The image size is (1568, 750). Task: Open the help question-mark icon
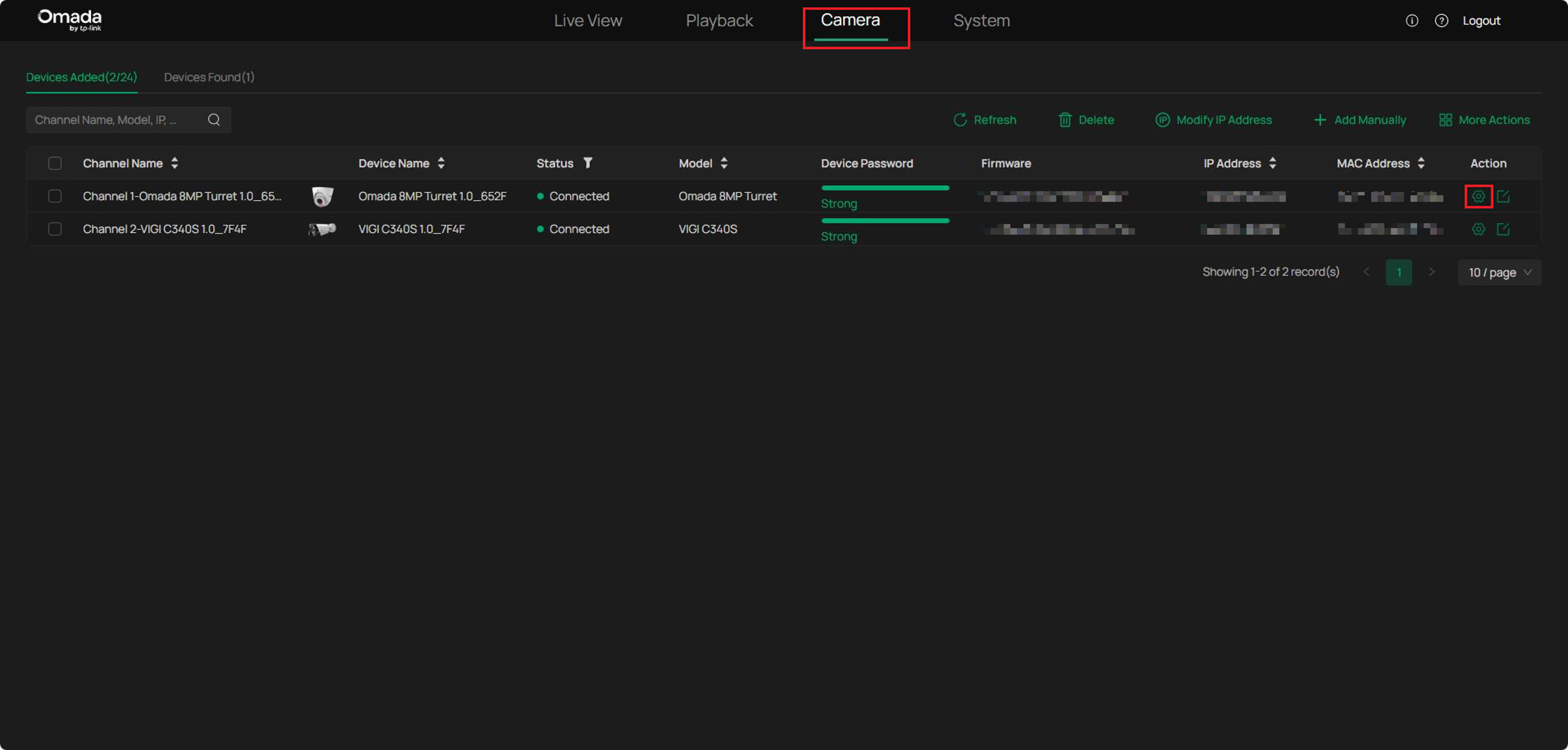click(x=1441, y=20)
